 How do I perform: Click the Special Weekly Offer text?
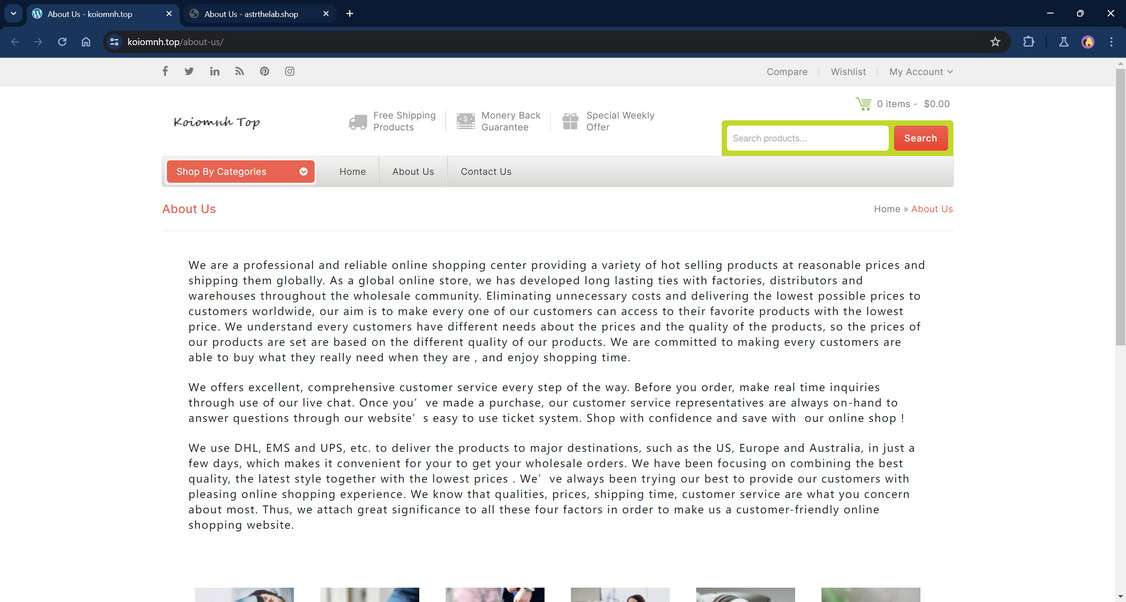[x=620, y=121]
